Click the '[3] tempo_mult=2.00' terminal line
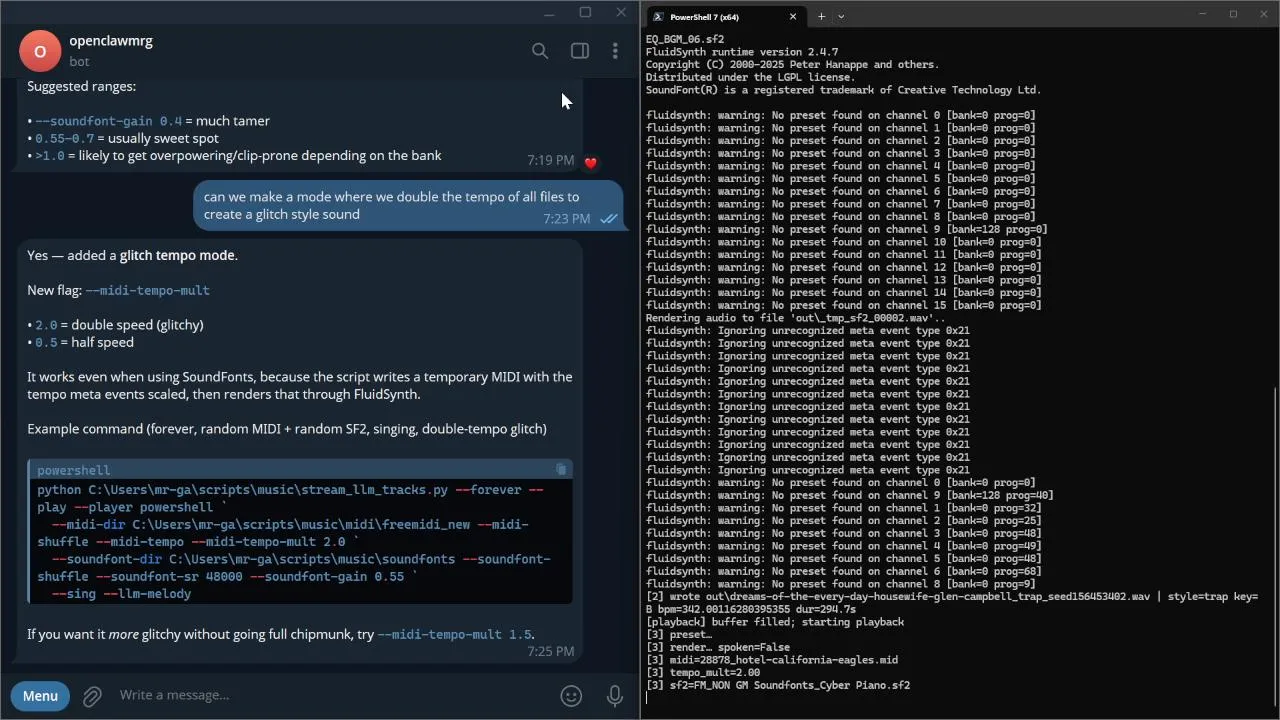1280x720 pixels. (703, 673)
